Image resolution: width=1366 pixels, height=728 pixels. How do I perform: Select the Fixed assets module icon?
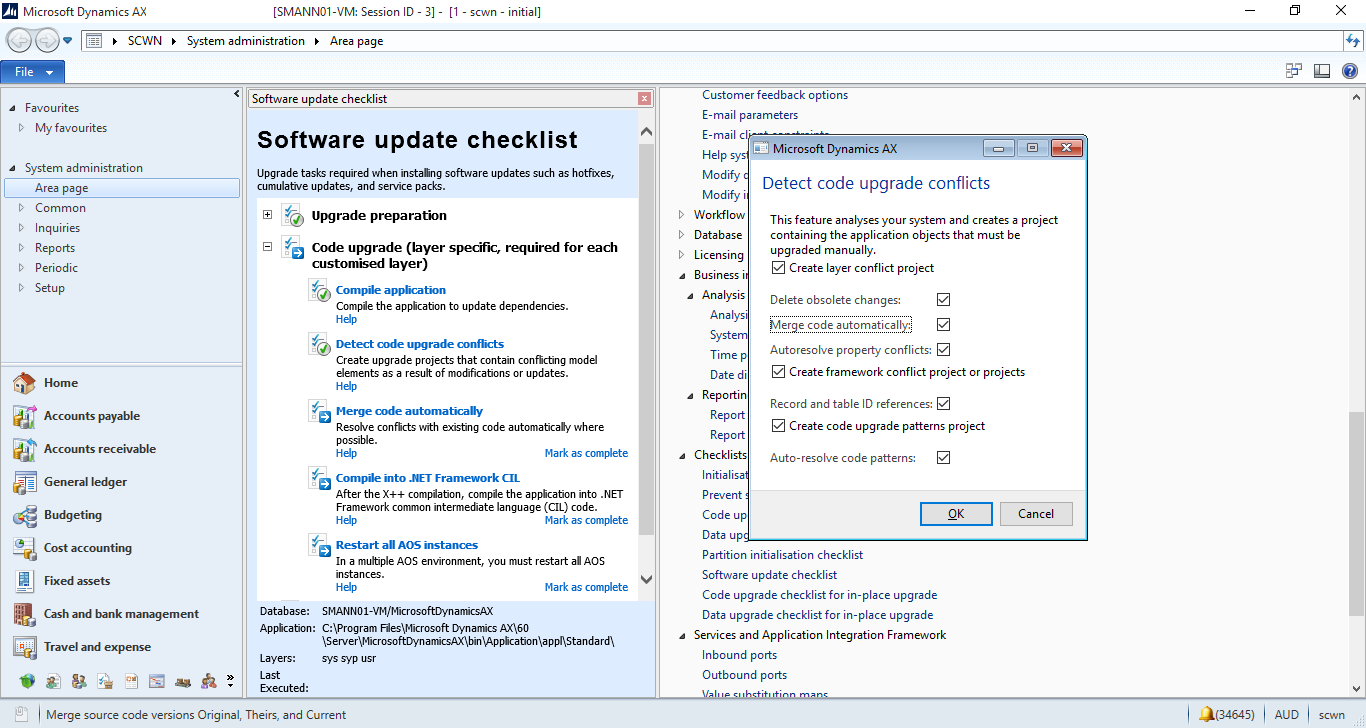(x=25, y=581)
